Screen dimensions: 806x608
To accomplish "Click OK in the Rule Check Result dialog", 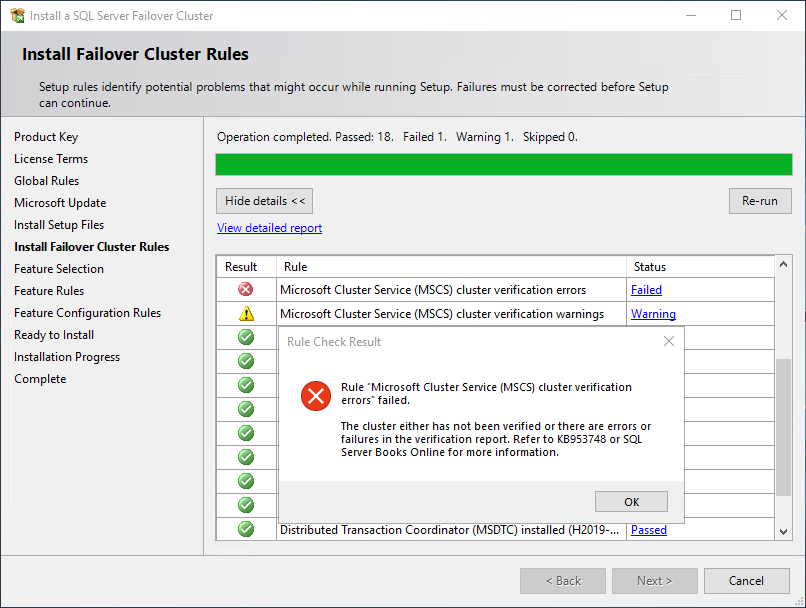I will coord(631,501).
